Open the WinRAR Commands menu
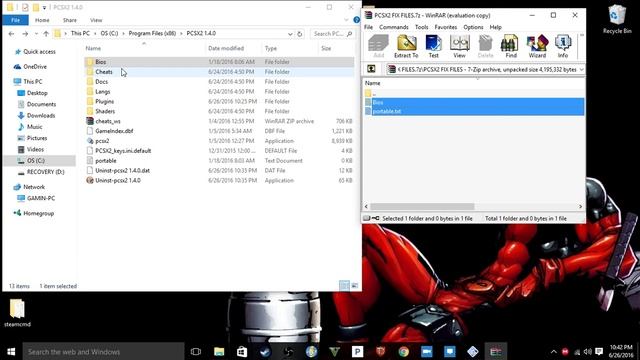The image size is (640, 360). (393, 27)
